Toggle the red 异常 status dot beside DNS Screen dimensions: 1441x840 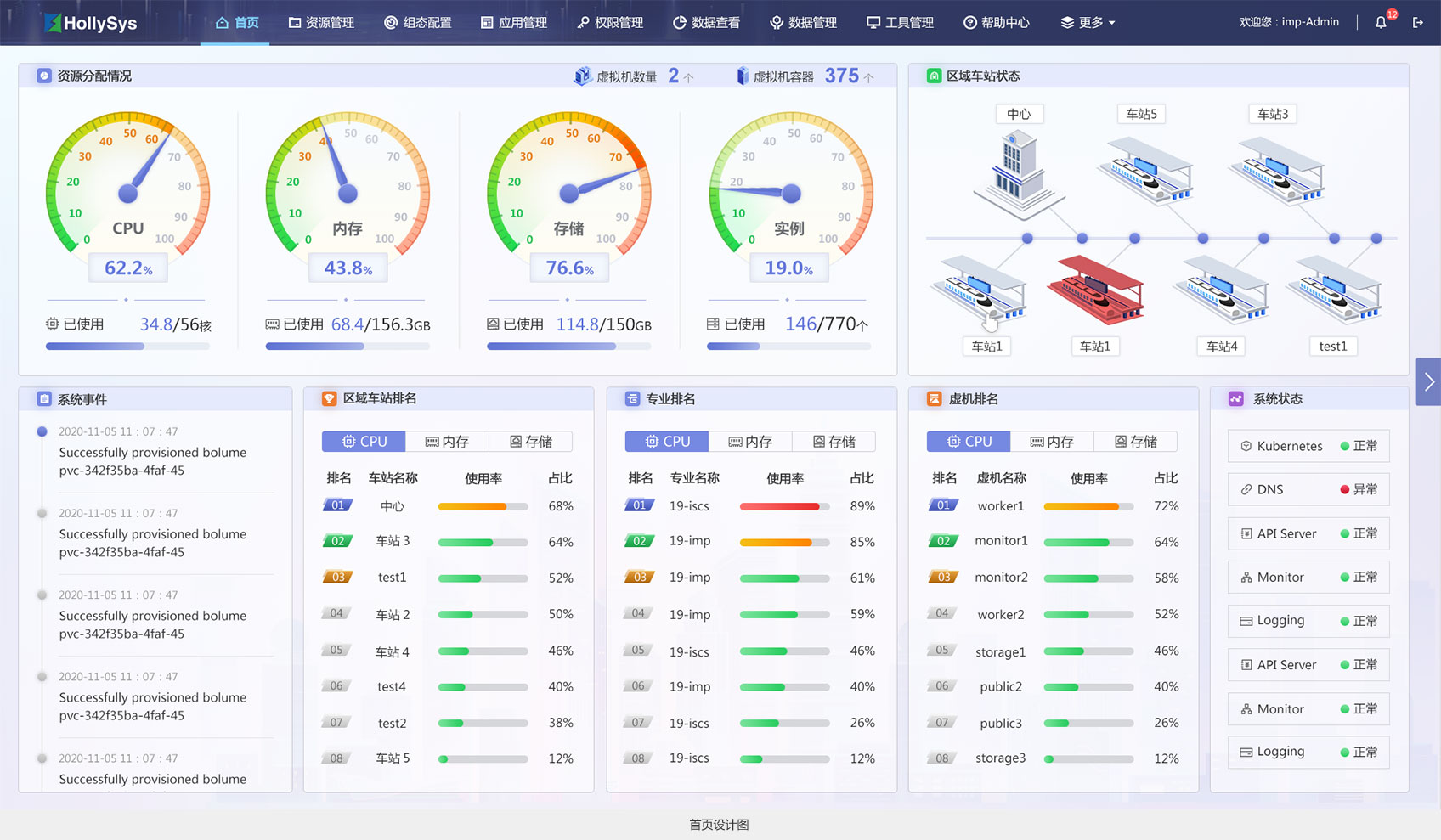tap(1344, 489)
